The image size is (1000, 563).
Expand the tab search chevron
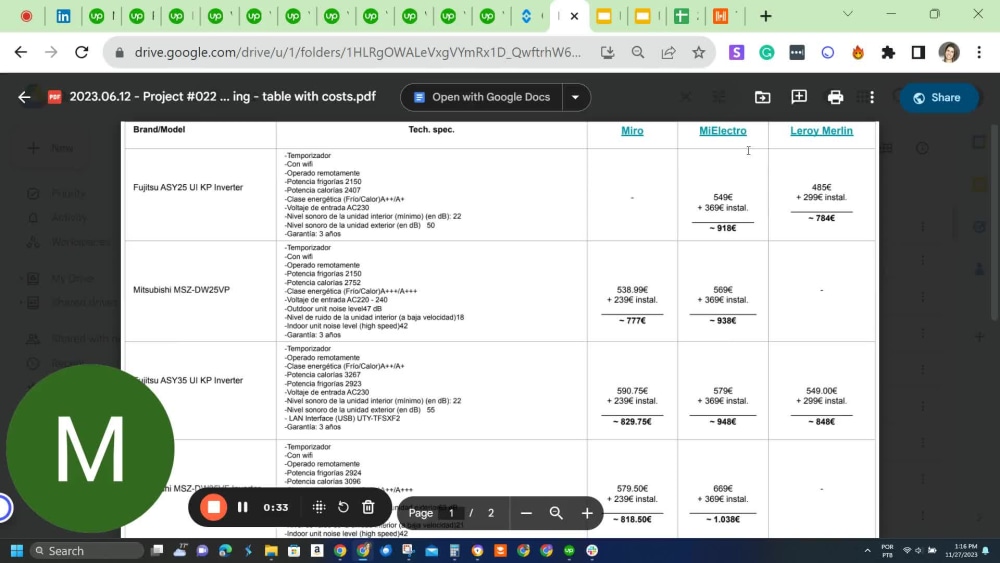[848, 13]
